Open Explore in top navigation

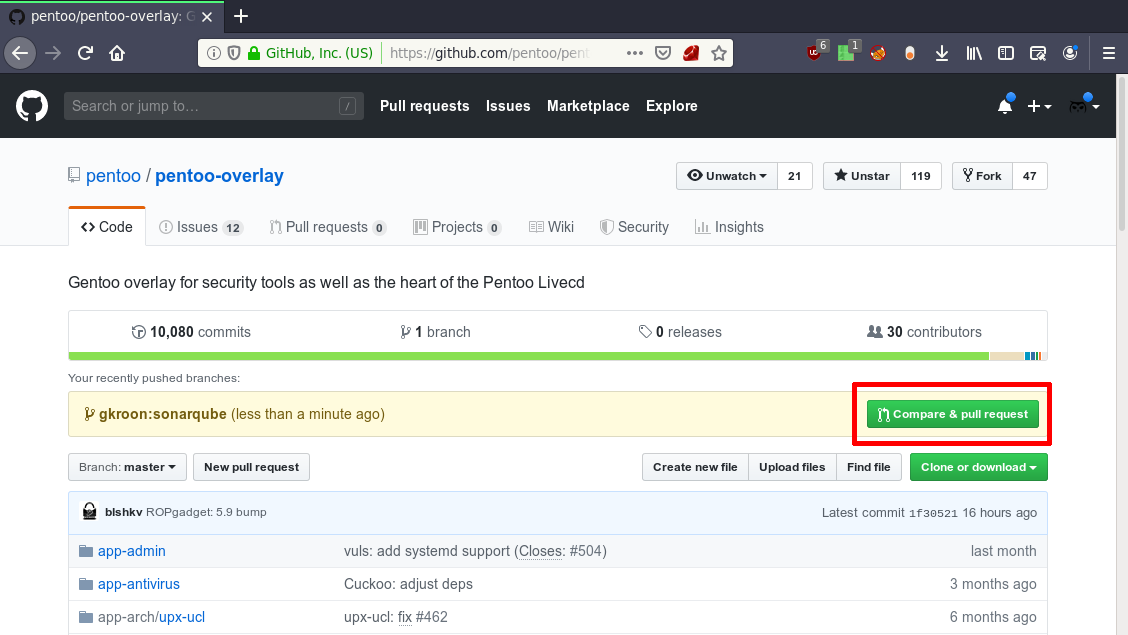click(671, 106)
